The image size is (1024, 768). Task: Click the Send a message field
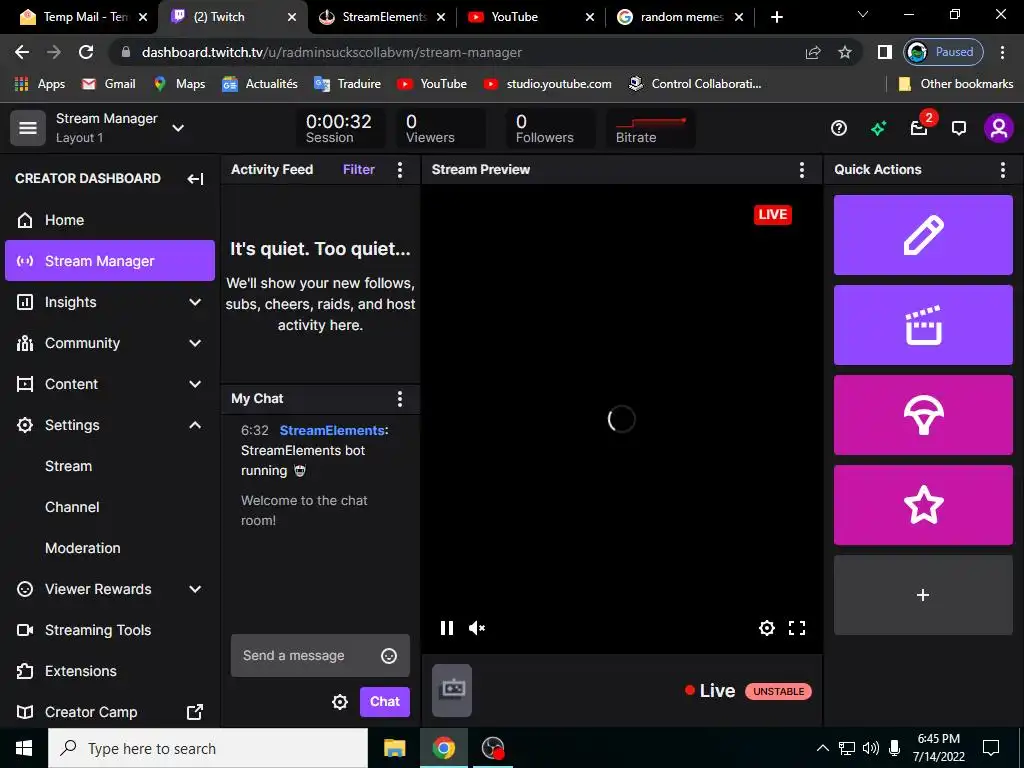click(320, 656)
